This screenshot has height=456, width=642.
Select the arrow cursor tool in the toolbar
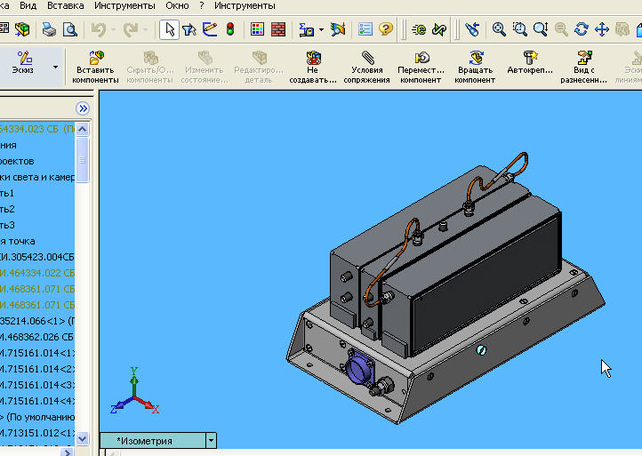coord(169,30)
